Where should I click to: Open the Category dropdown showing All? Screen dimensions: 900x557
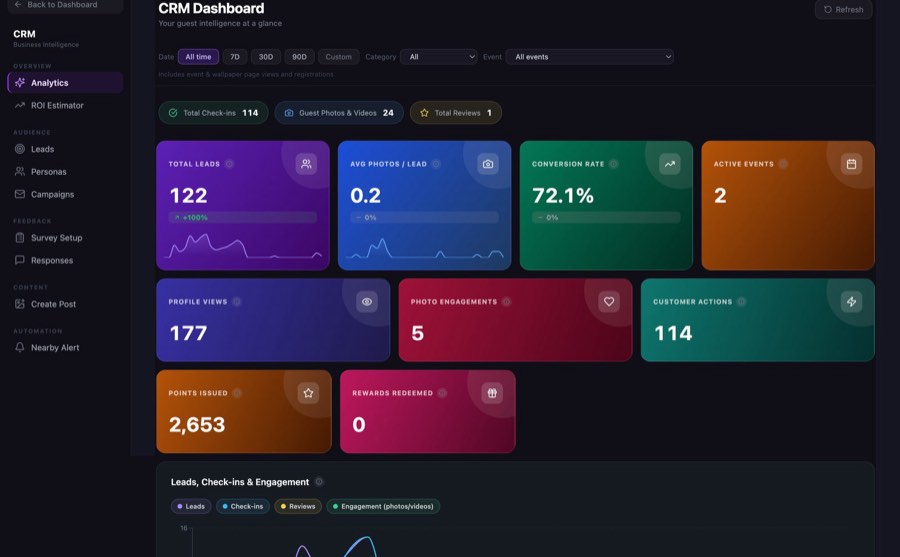pos(439,57)
